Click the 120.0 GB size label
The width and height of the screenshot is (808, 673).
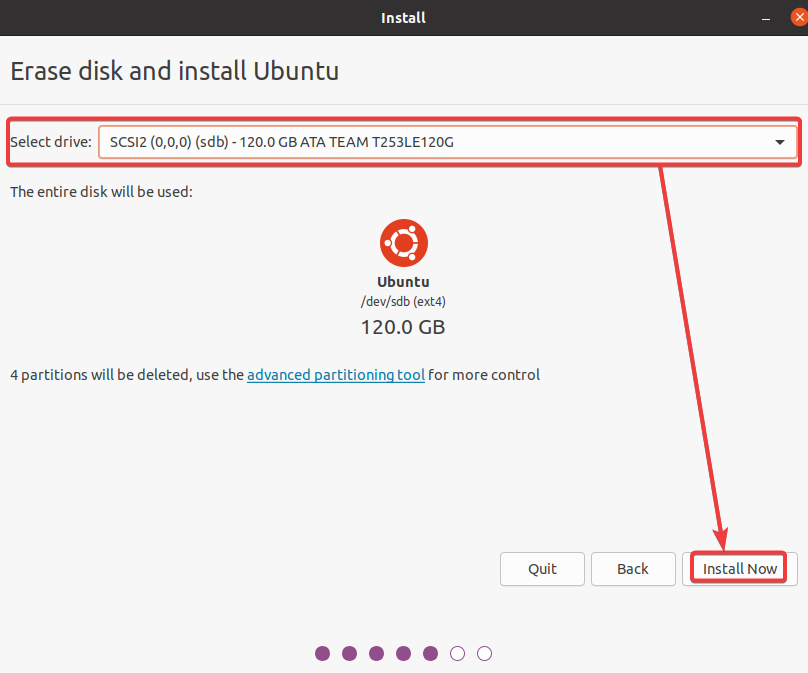(x=403, y=327)
